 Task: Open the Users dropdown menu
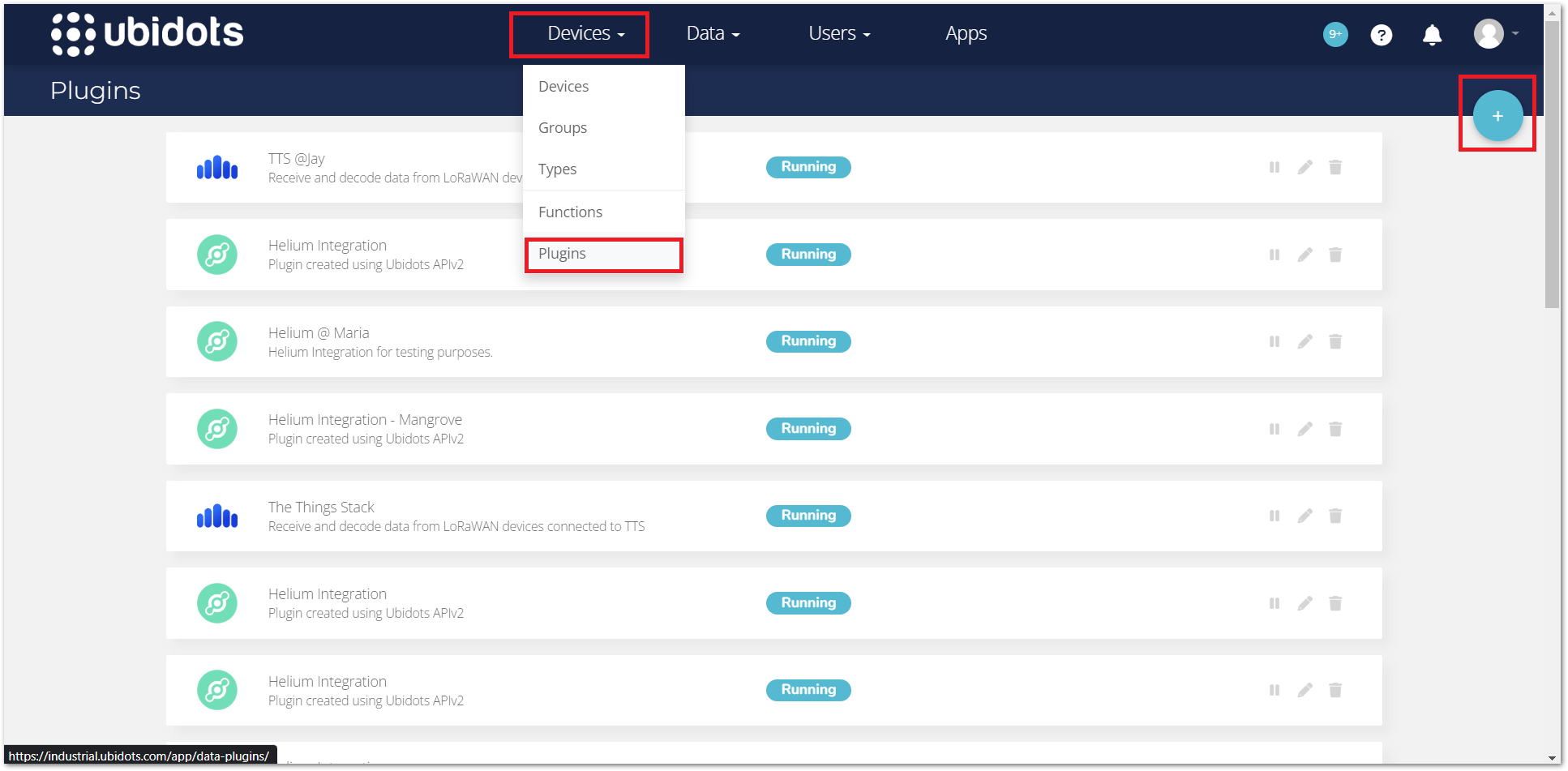pos(838,33)
